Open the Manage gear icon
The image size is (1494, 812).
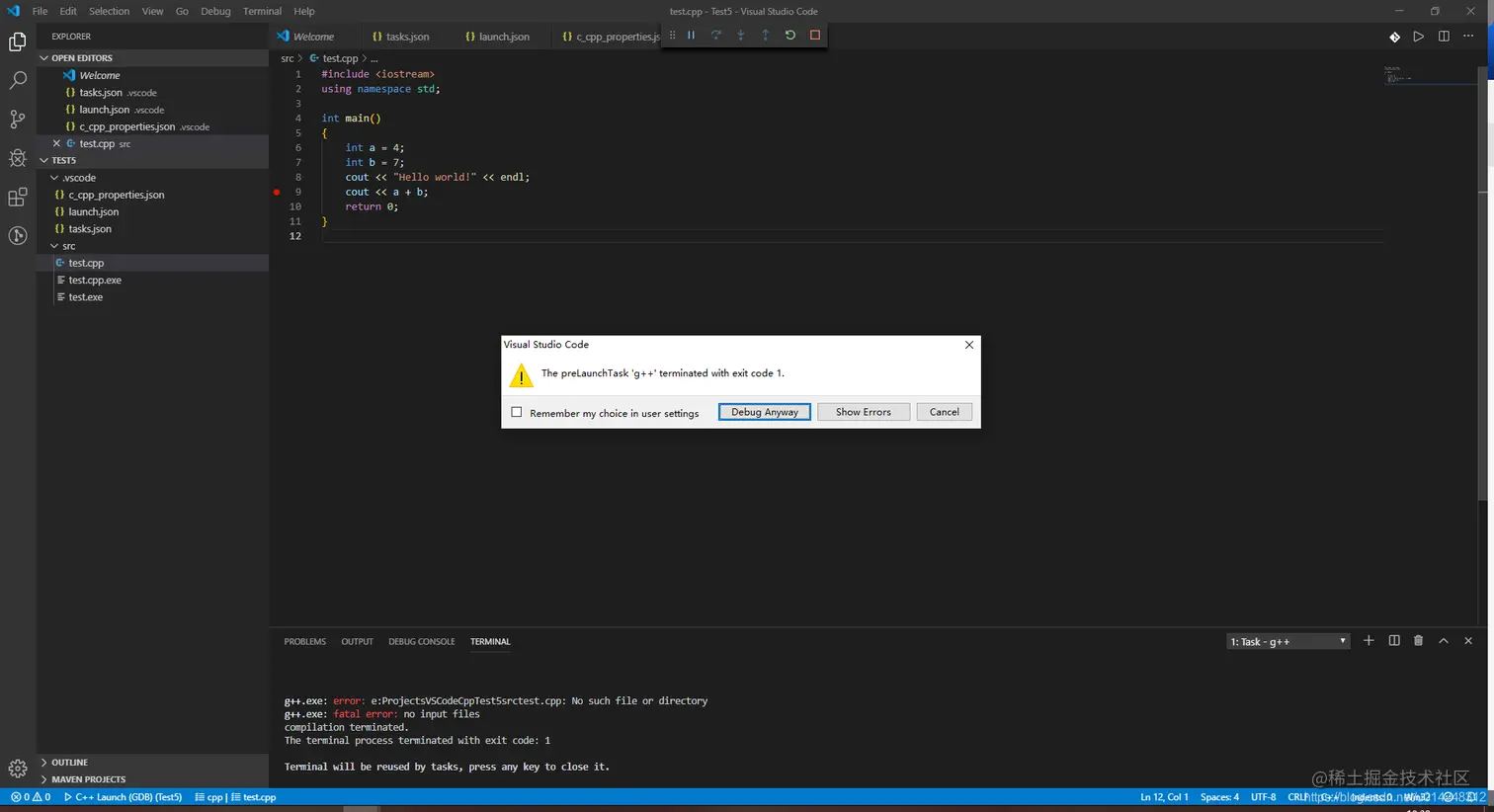coord(18,769)
